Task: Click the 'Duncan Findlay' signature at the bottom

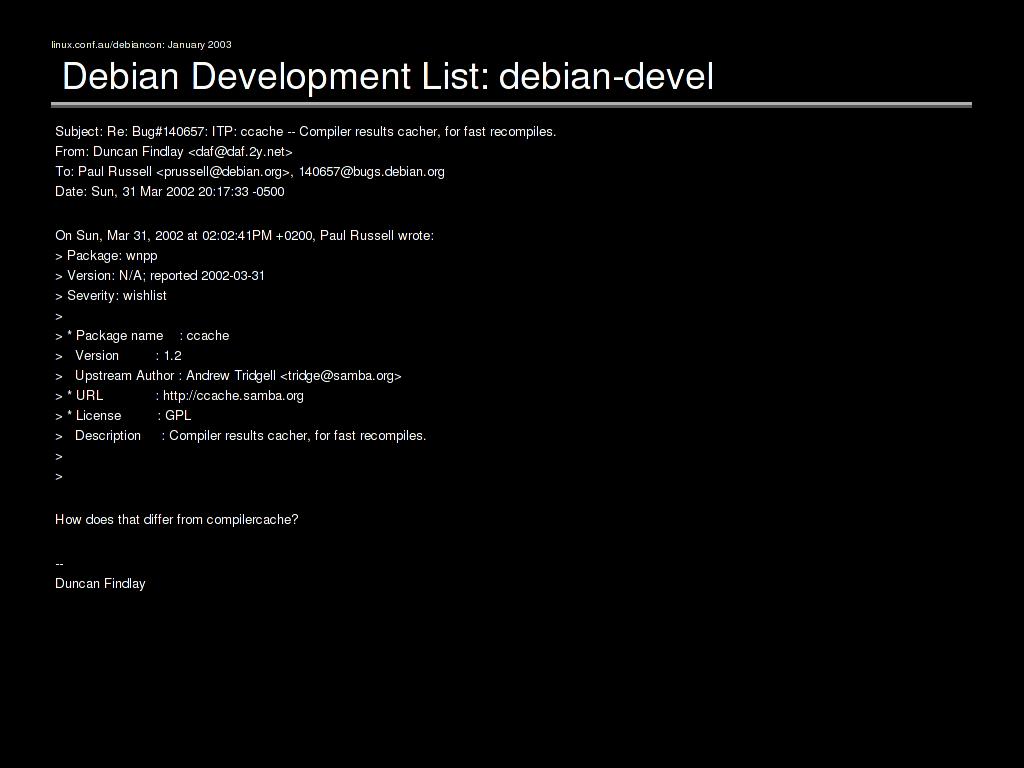Action: [100, 583]
